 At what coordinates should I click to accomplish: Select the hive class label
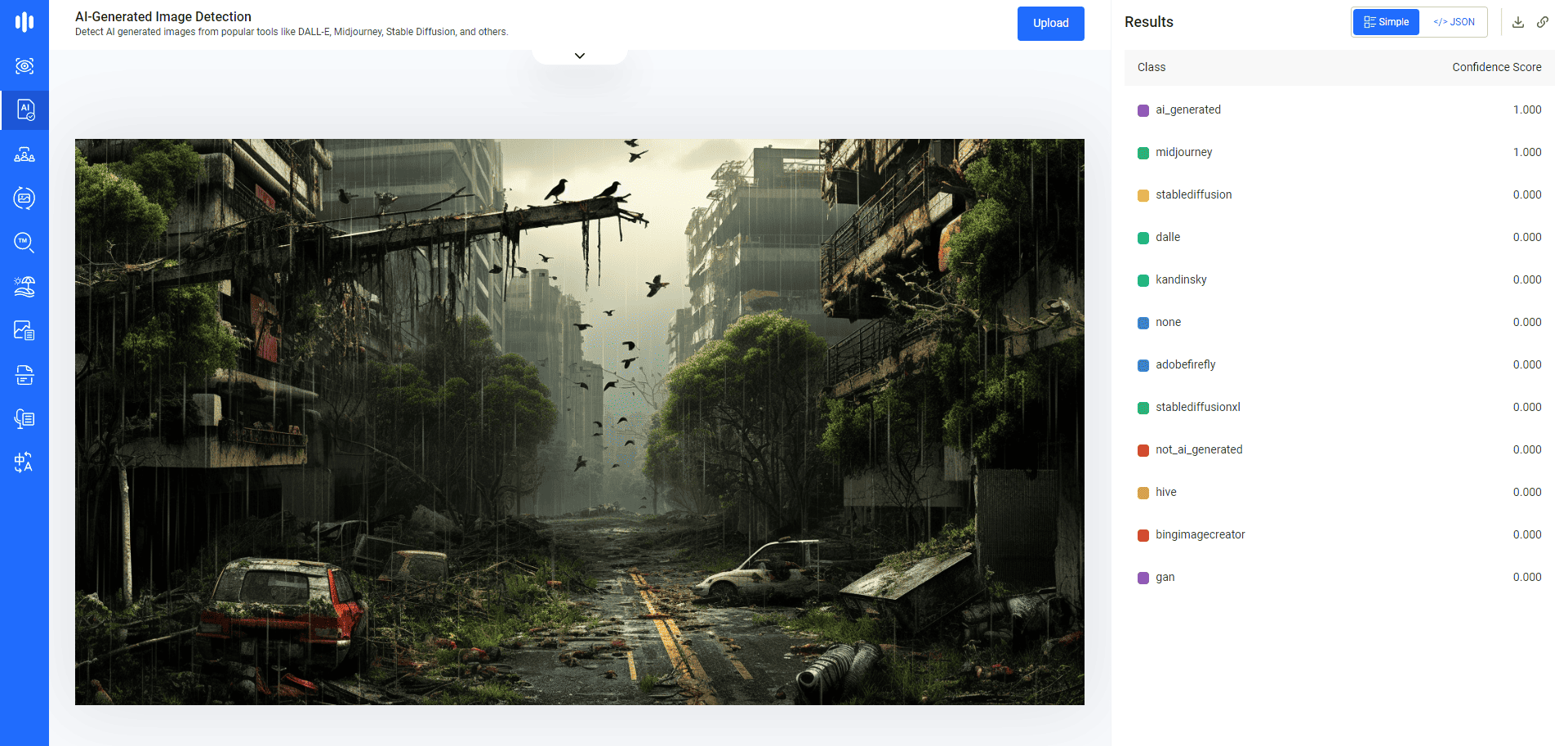1166,492
